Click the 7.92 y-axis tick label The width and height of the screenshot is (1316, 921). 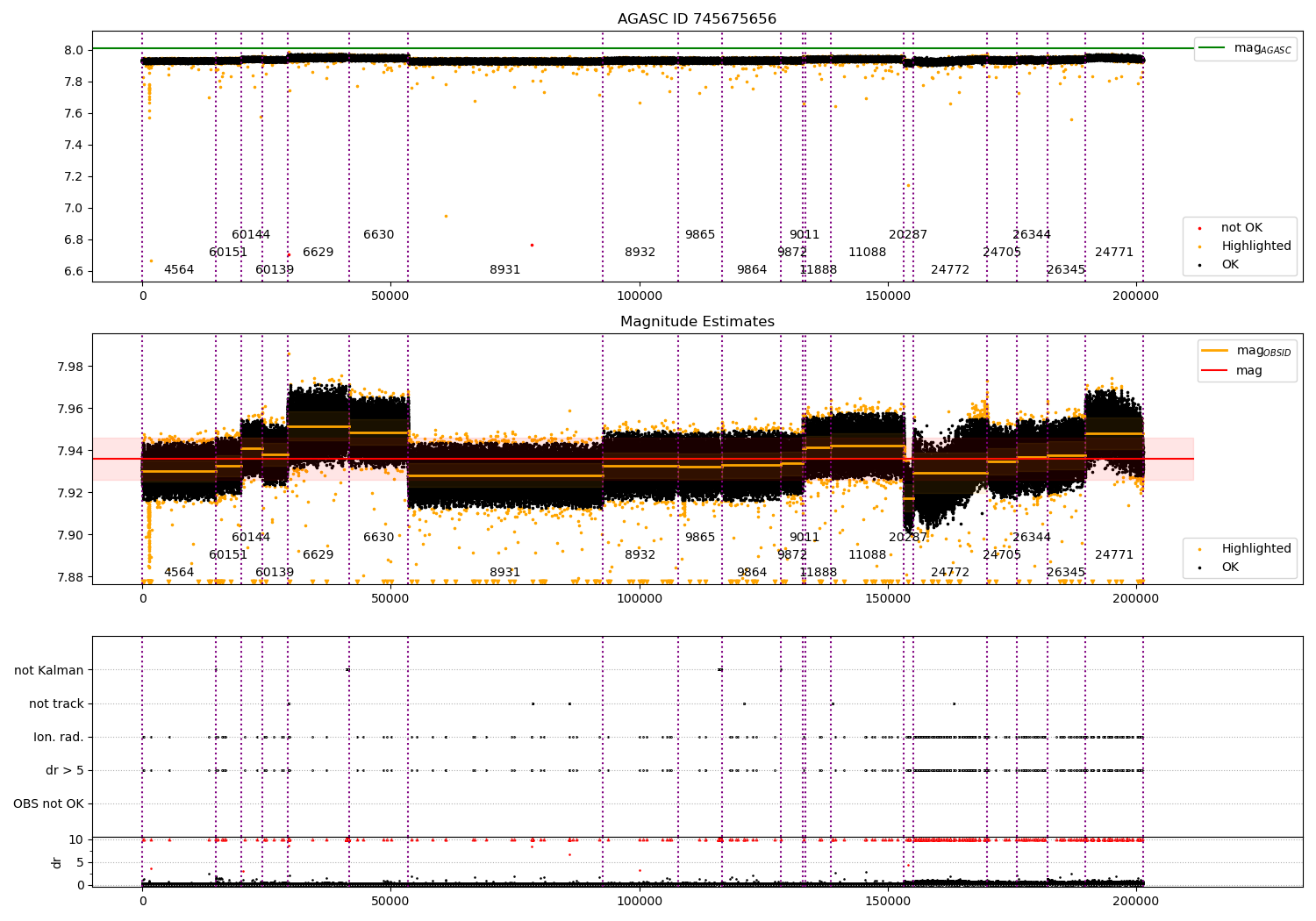[x=70, y=493]
